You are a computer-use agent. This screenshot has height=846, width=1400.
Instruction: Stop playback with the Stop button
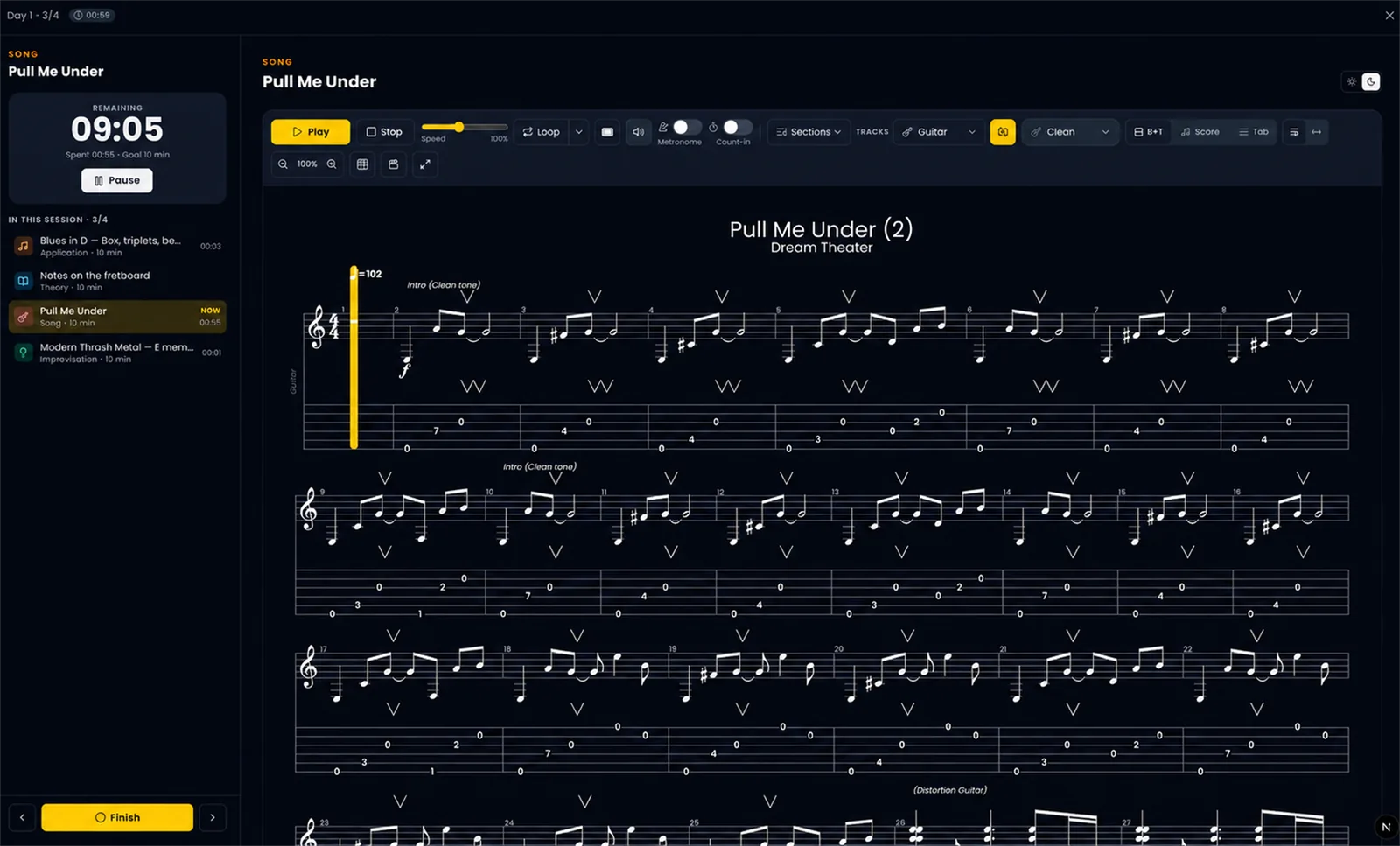[384, 132]
